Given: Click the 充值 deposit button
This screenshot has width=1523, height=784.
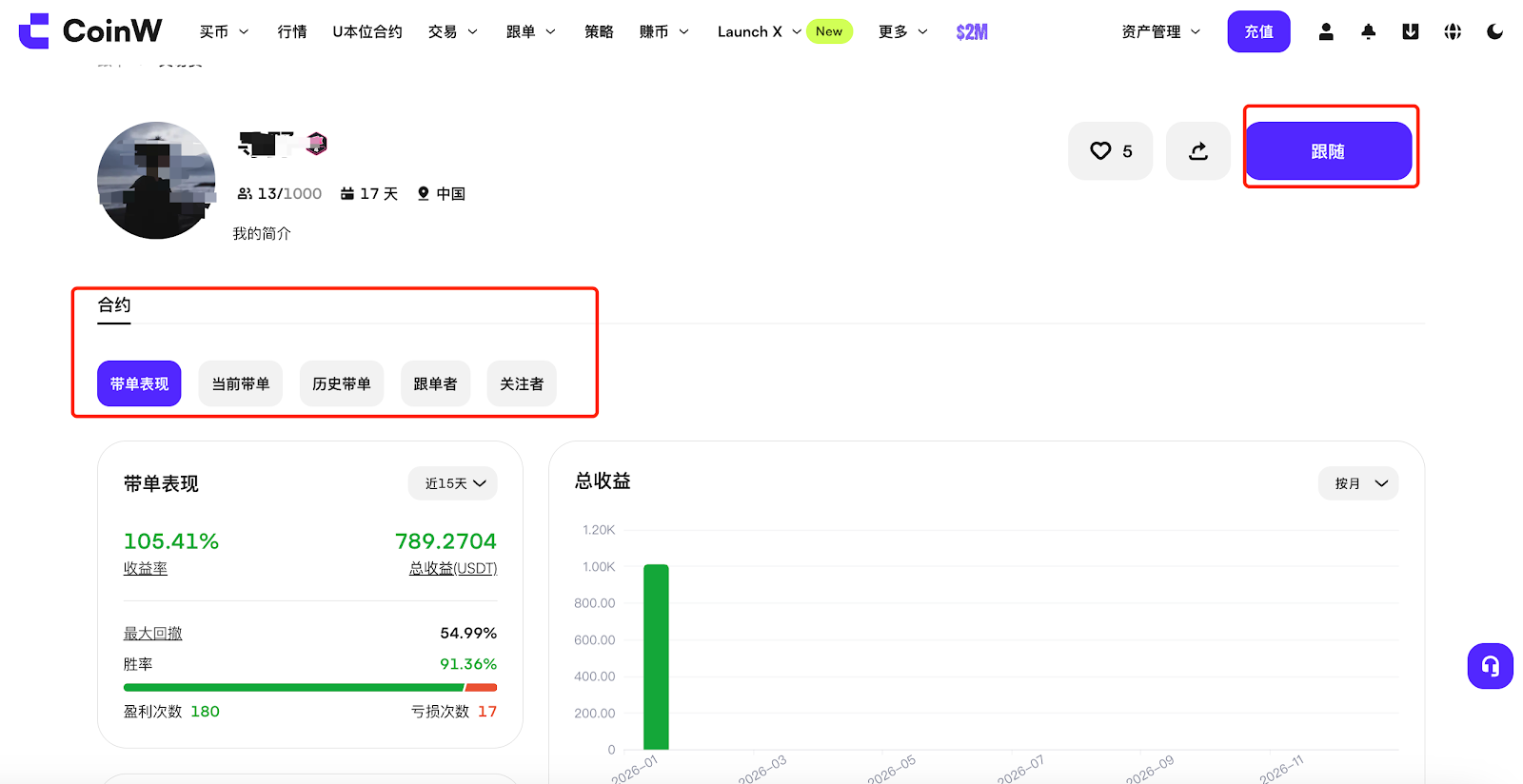Looking at the screenshot, I should pyautogui.click(x=1258, y=31).
